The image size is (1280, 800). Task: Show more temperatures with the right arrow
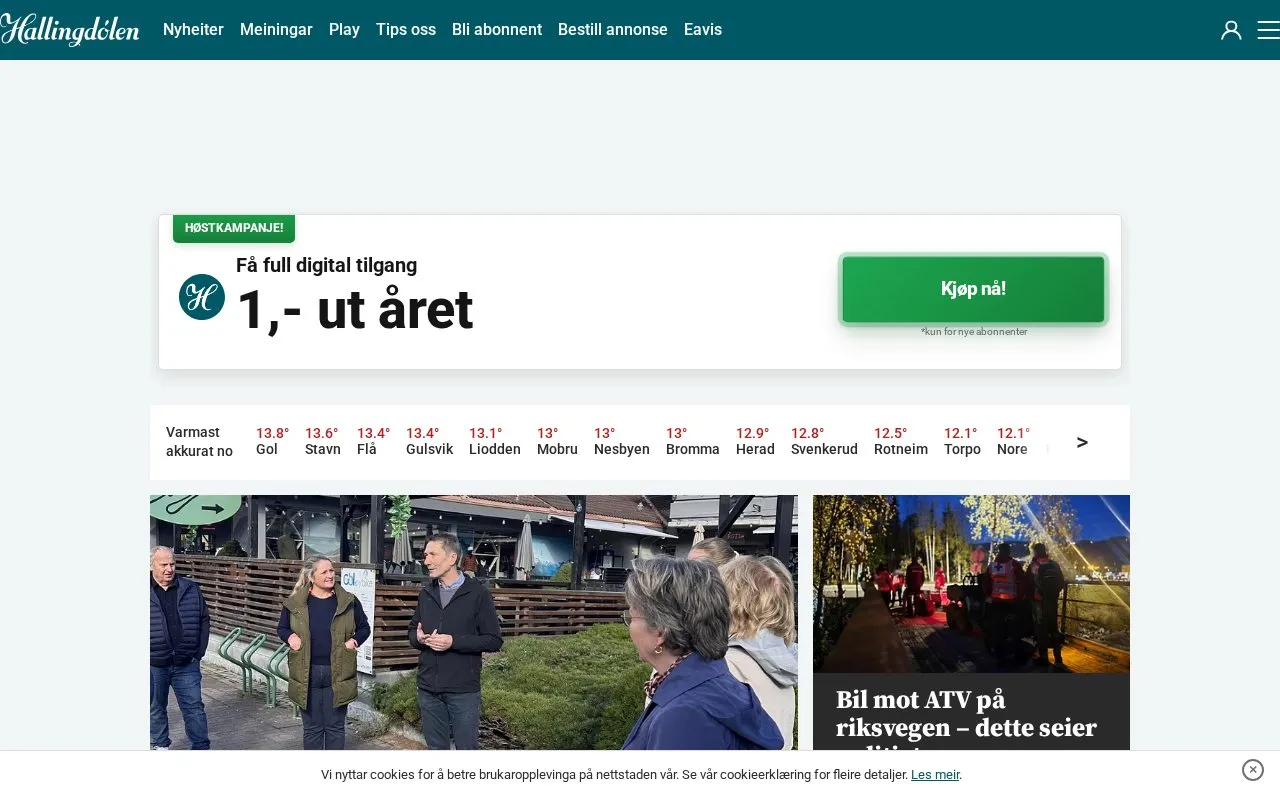(x=1082, y=442)
